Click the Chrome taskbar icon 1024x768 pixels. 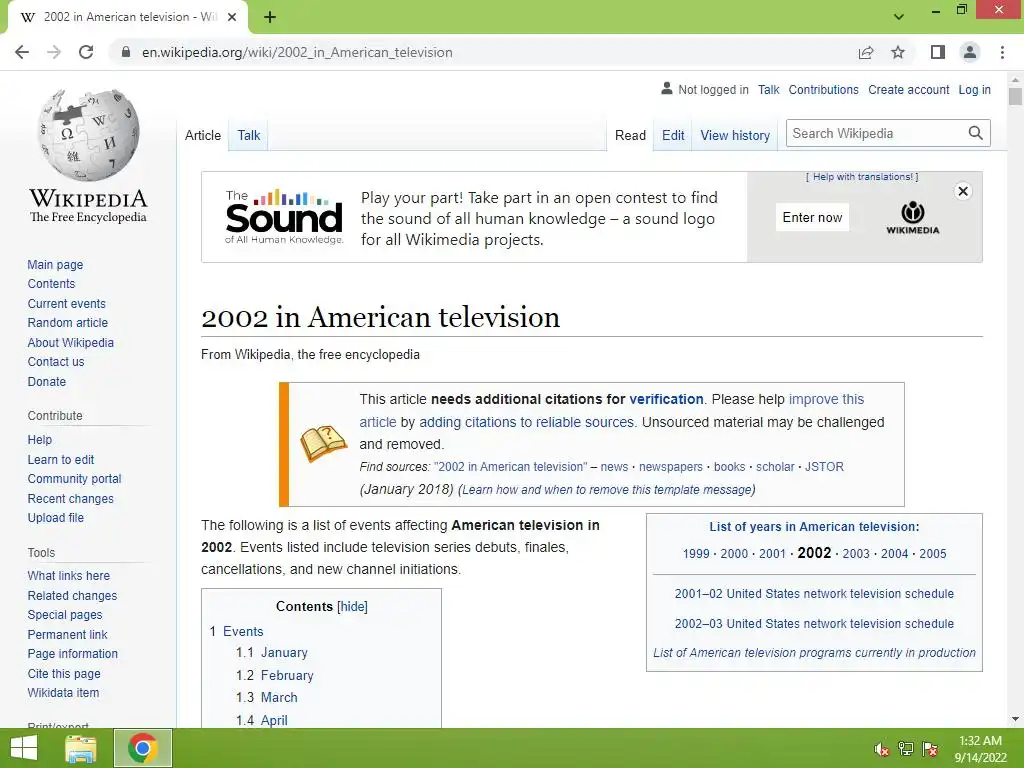[x=142, y=748]
